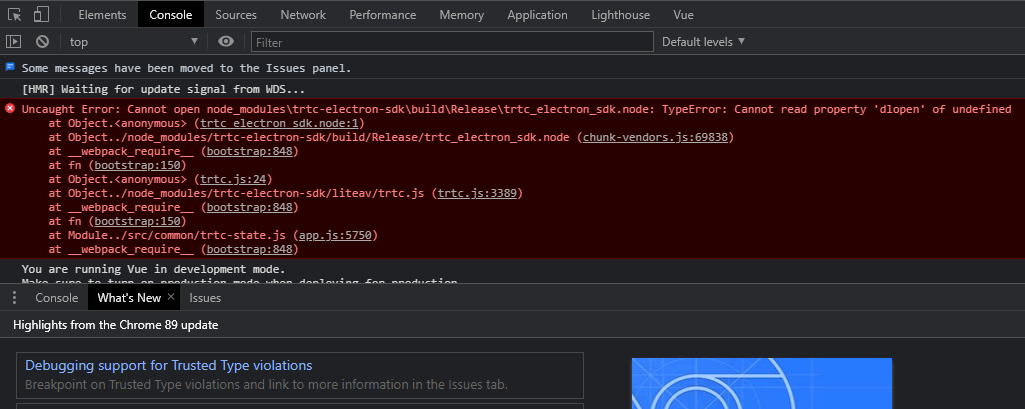Image resolution: width=1025 pixels, height=409 pixels.
Task: Click the inspect element picker icon
Action: [15, 15]
